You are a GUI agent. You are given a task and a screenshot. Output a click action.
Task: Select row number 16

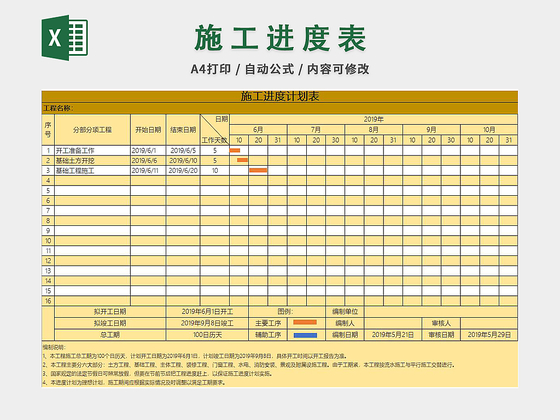point(48,301)
